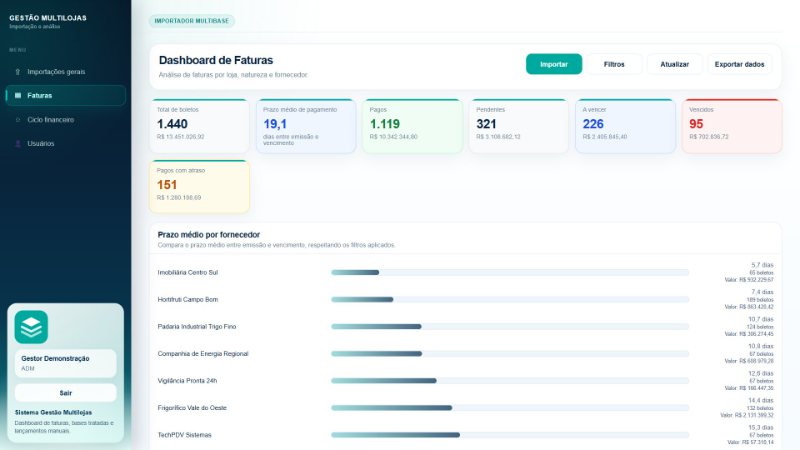Select the Vencidos card showing 95
This screenshot has width=800, height=450.
(732, 126)
